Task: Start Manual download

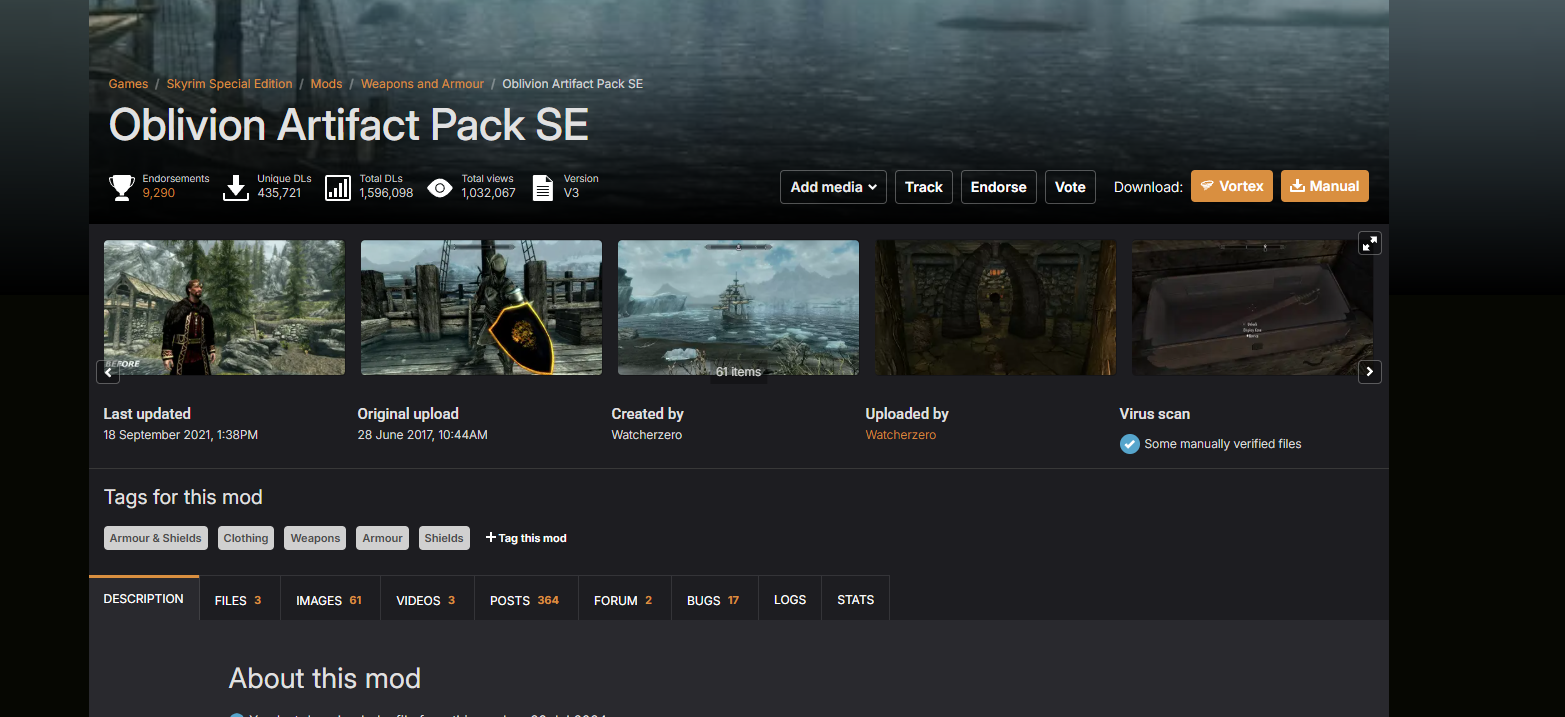Action: point(1325,186)
